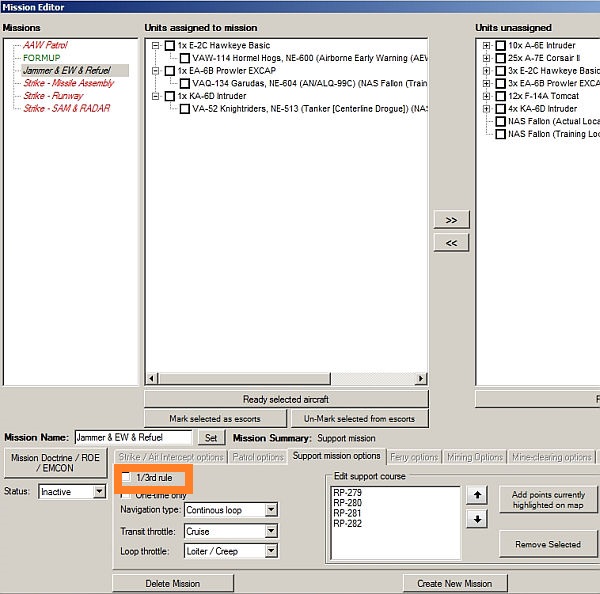
Task: Move the support course point up with the arrow
Action: (477, 495)
